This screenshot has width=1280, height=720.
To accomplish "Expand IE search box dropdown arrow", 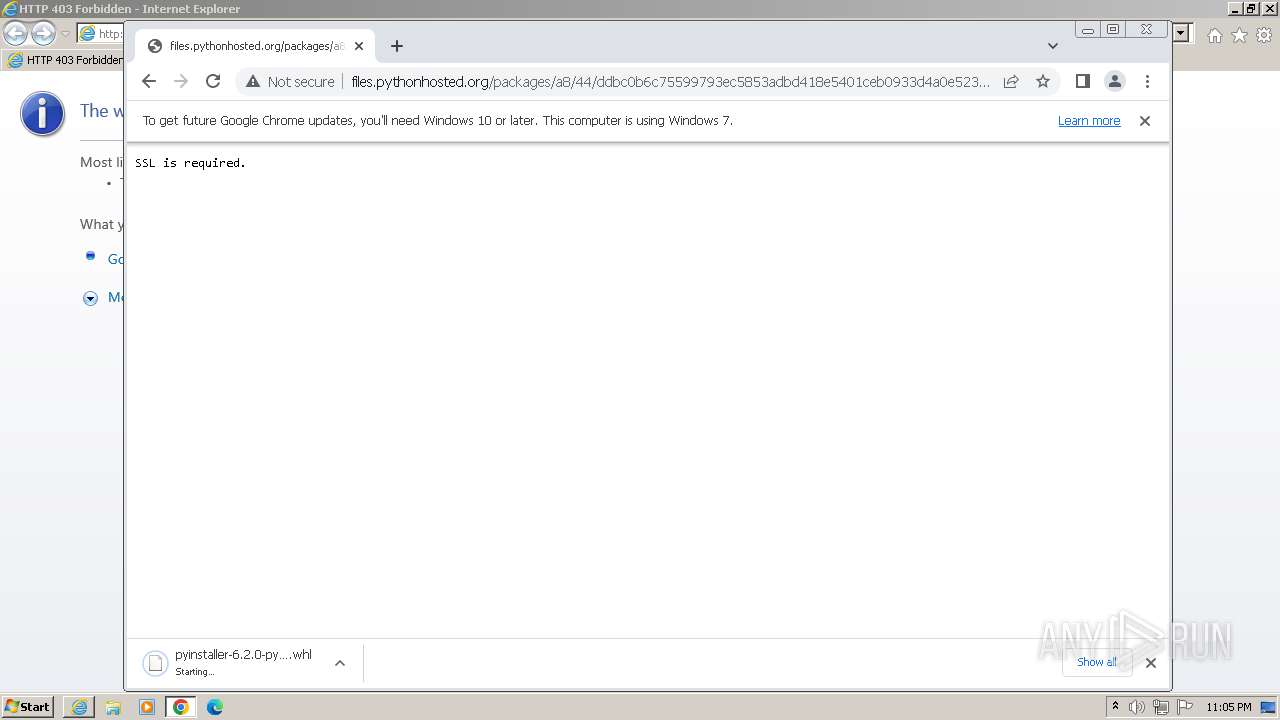I will [x=1181, y=33].
